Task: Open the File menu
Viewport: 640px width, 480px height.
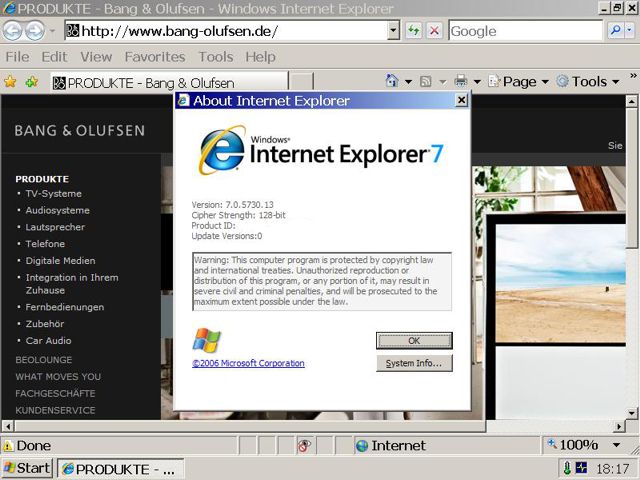Action: click(x=17, y=57)
